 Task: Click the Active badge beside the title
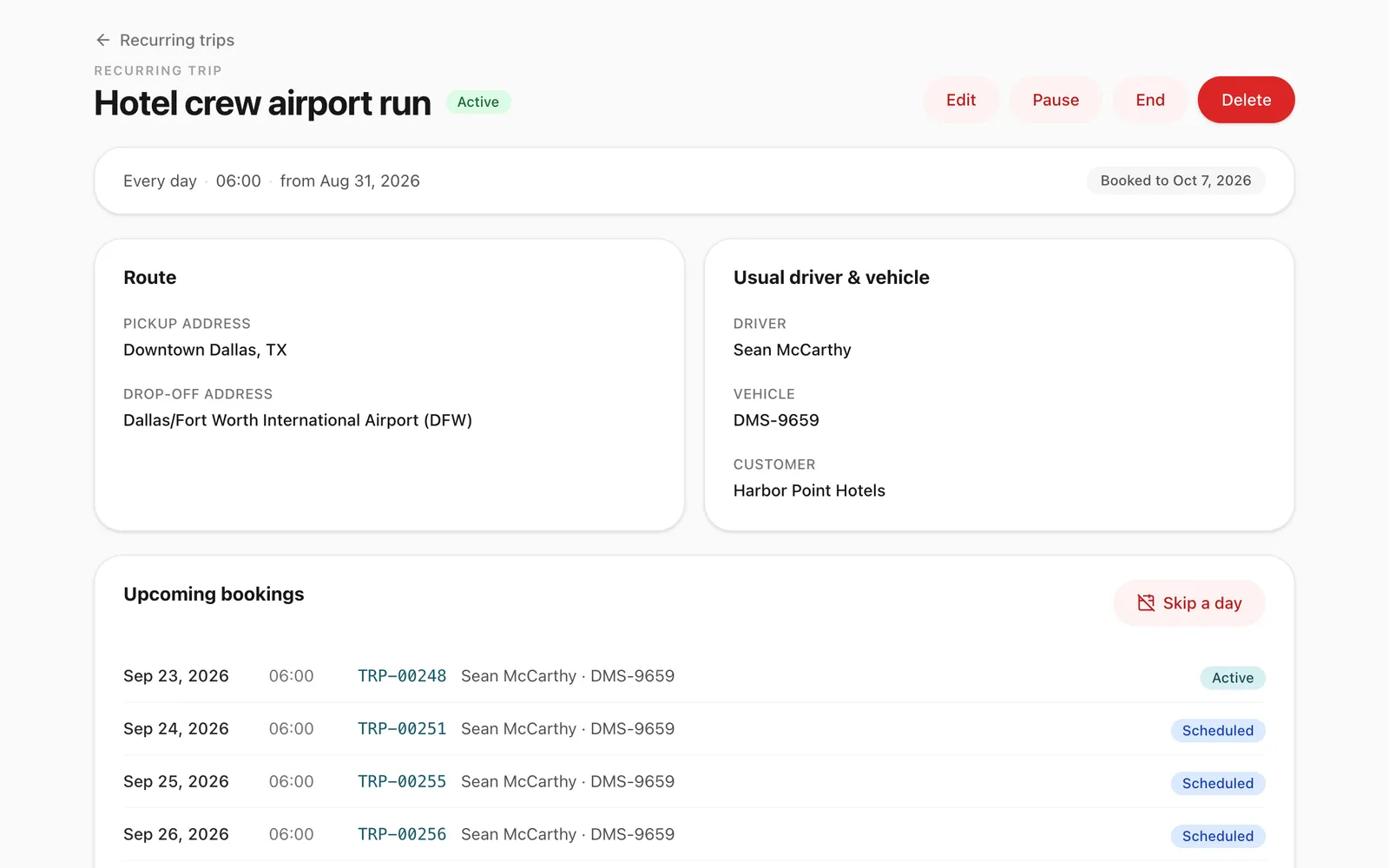(478, 102)
